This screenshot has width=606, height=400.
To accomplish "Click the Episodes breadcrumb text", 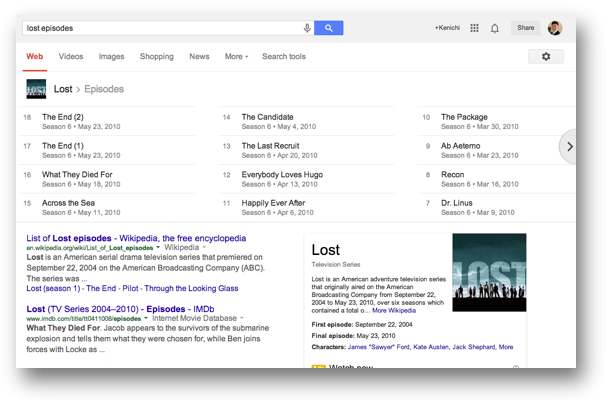I will (x=104, y=89).
